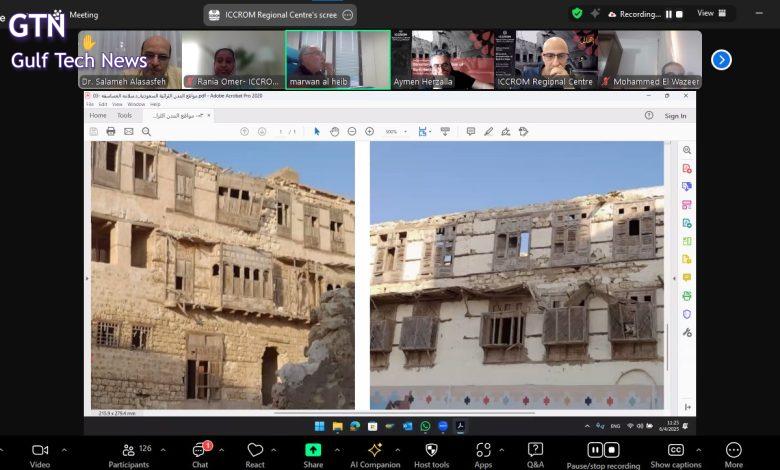Image resolution: width=780 pixels, height=470 pixels.
Task: Click the green Share screen button
Action: [313, 451]
